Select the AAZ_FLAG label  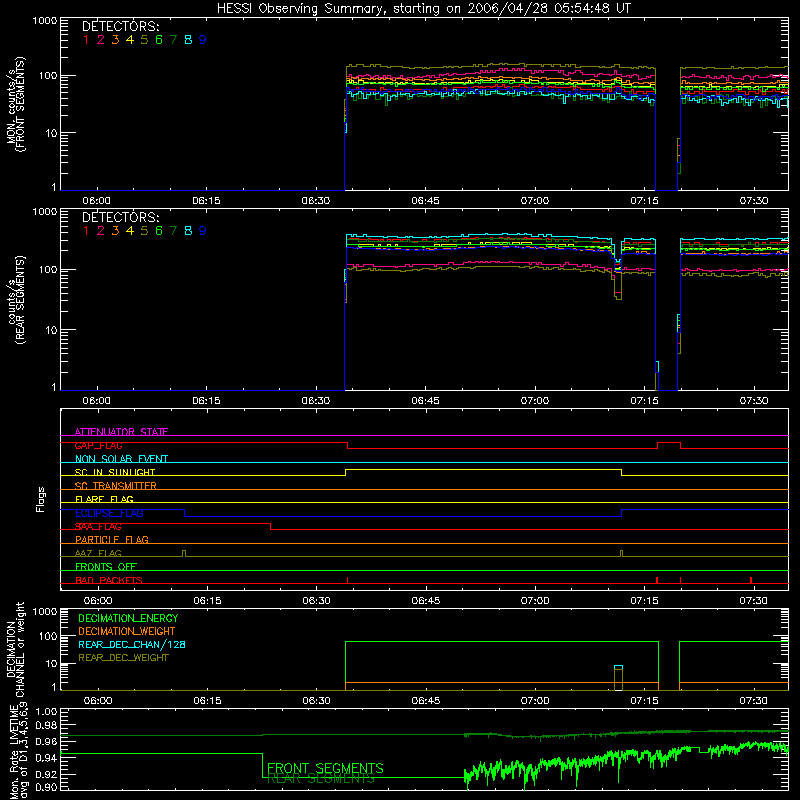click(98, 553)
